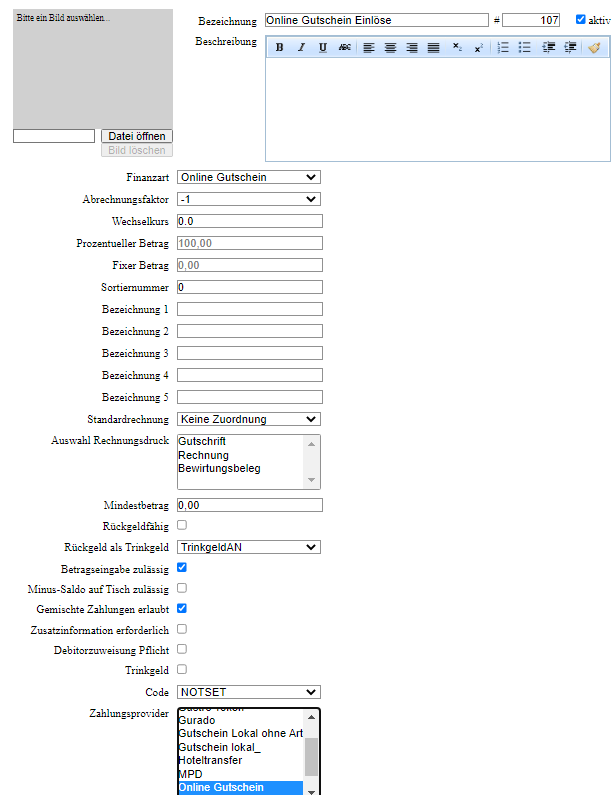The width and height of the screenshot is (615, 795).
Task: Click the Fixer Betrag field
Action: click(x=249, y=265)
